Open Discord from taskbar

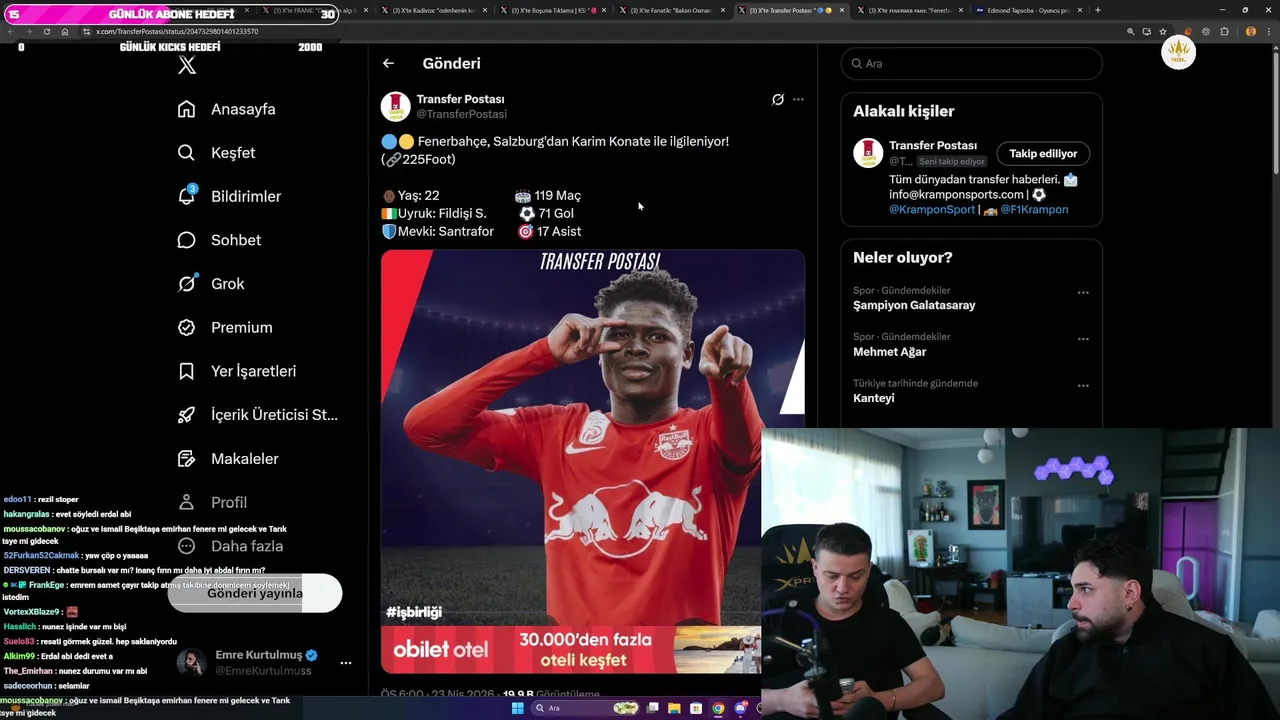tap(740, 708)
